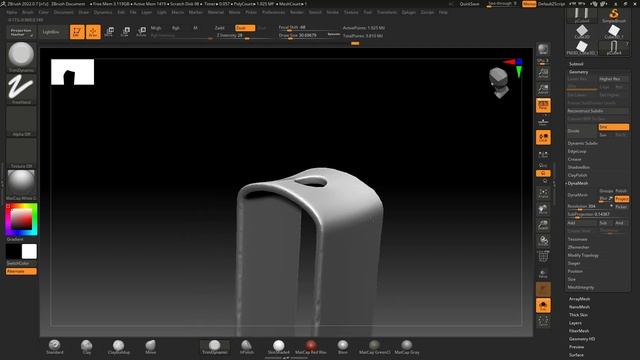Open the Material menu
Image resolution: width=640 pixels, height=360 pixels.
tap(216, 12)
